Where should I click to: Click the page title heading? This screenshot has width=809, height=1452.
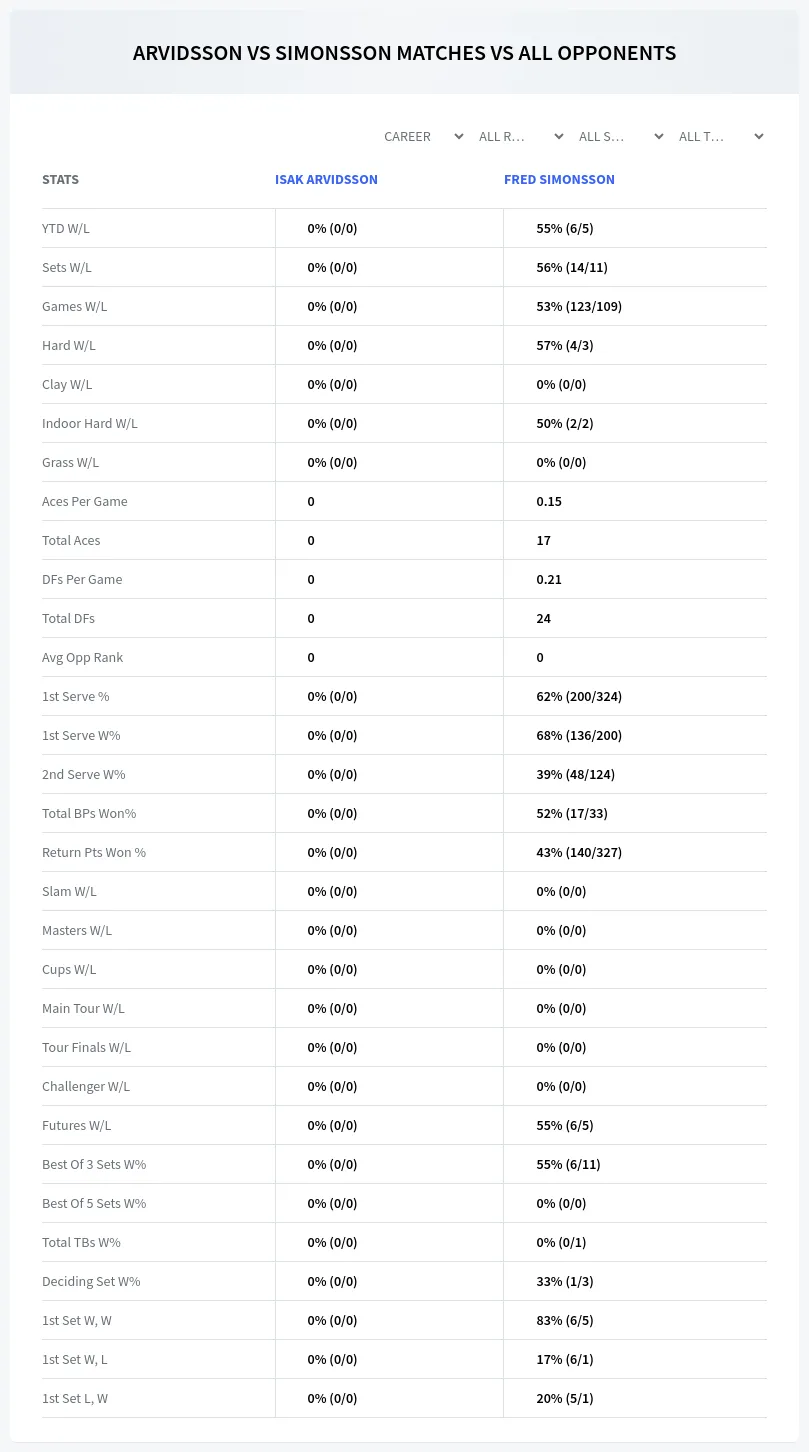pos(404,53)
